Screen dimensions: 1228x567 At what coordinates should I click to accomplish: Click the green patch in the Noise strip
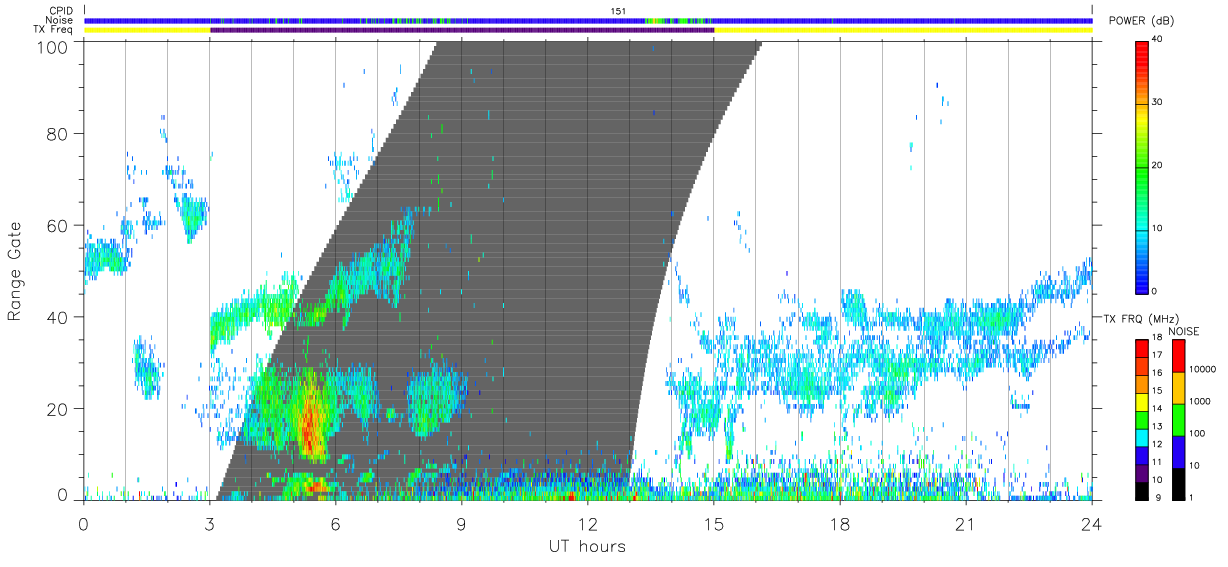(x=678, y=20)
